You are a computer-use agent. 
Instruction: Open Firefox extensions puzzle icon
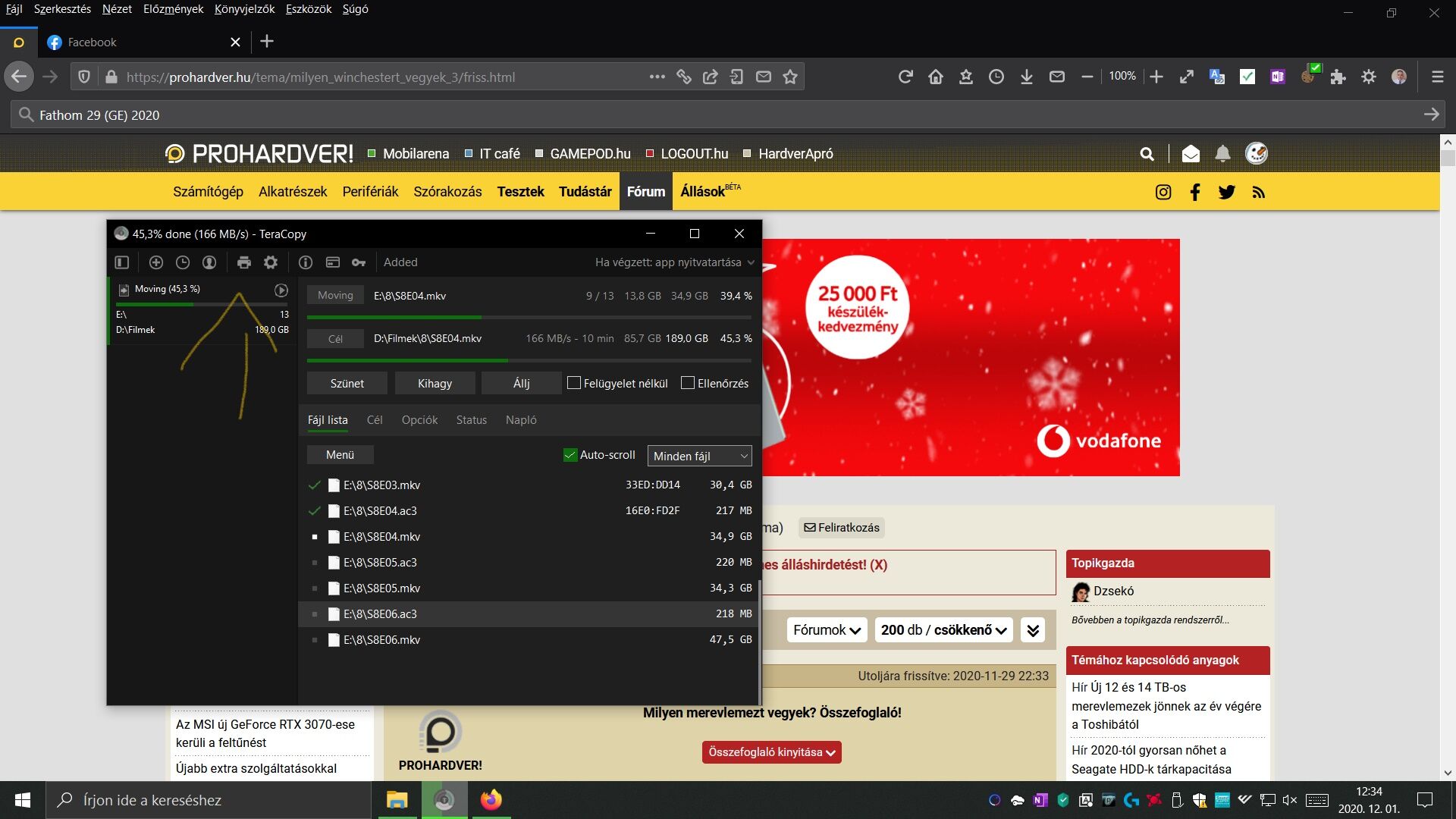pyautogui.click(x=1338, y=77)
